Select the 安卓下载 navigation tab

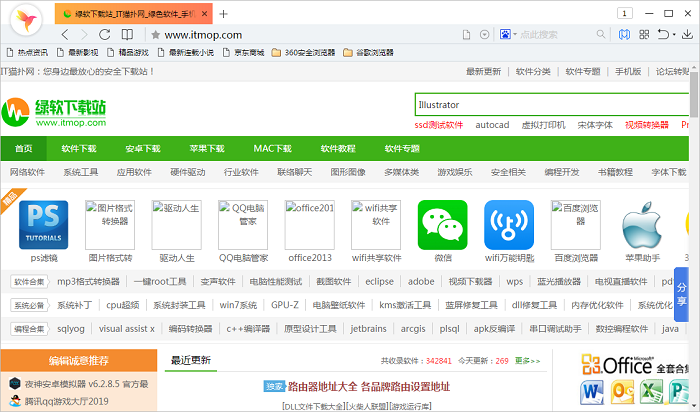(x=143, y=149)
